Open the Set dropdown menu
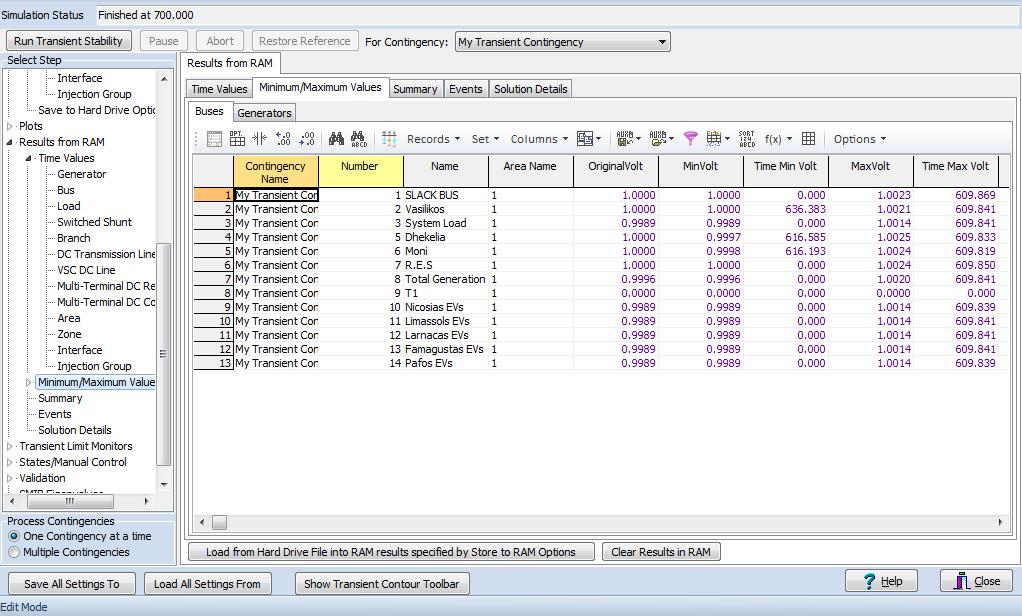 click(x=485, y=139)
